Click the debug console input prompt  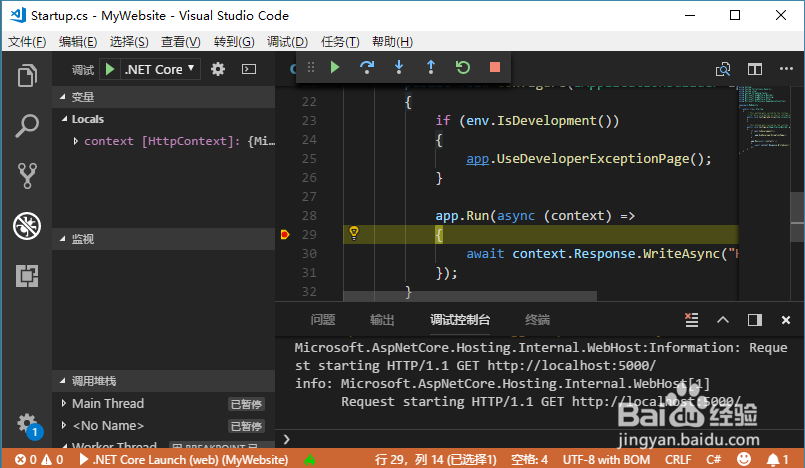(539, 439)
